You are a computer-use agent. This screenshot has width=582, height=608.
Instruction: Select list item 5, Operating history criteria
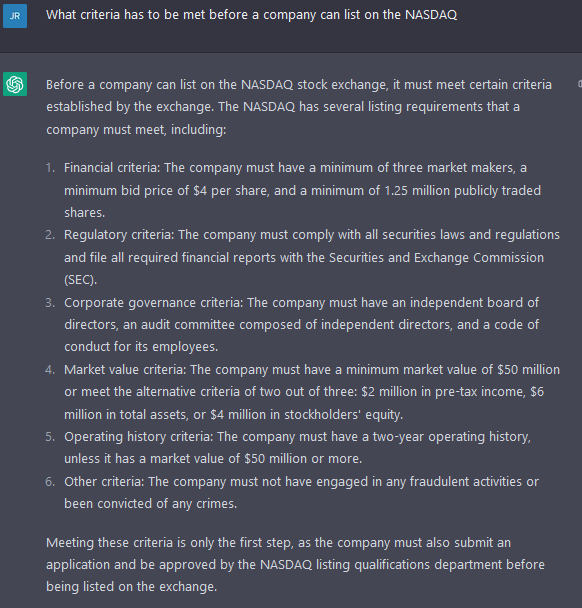[288, 447]
